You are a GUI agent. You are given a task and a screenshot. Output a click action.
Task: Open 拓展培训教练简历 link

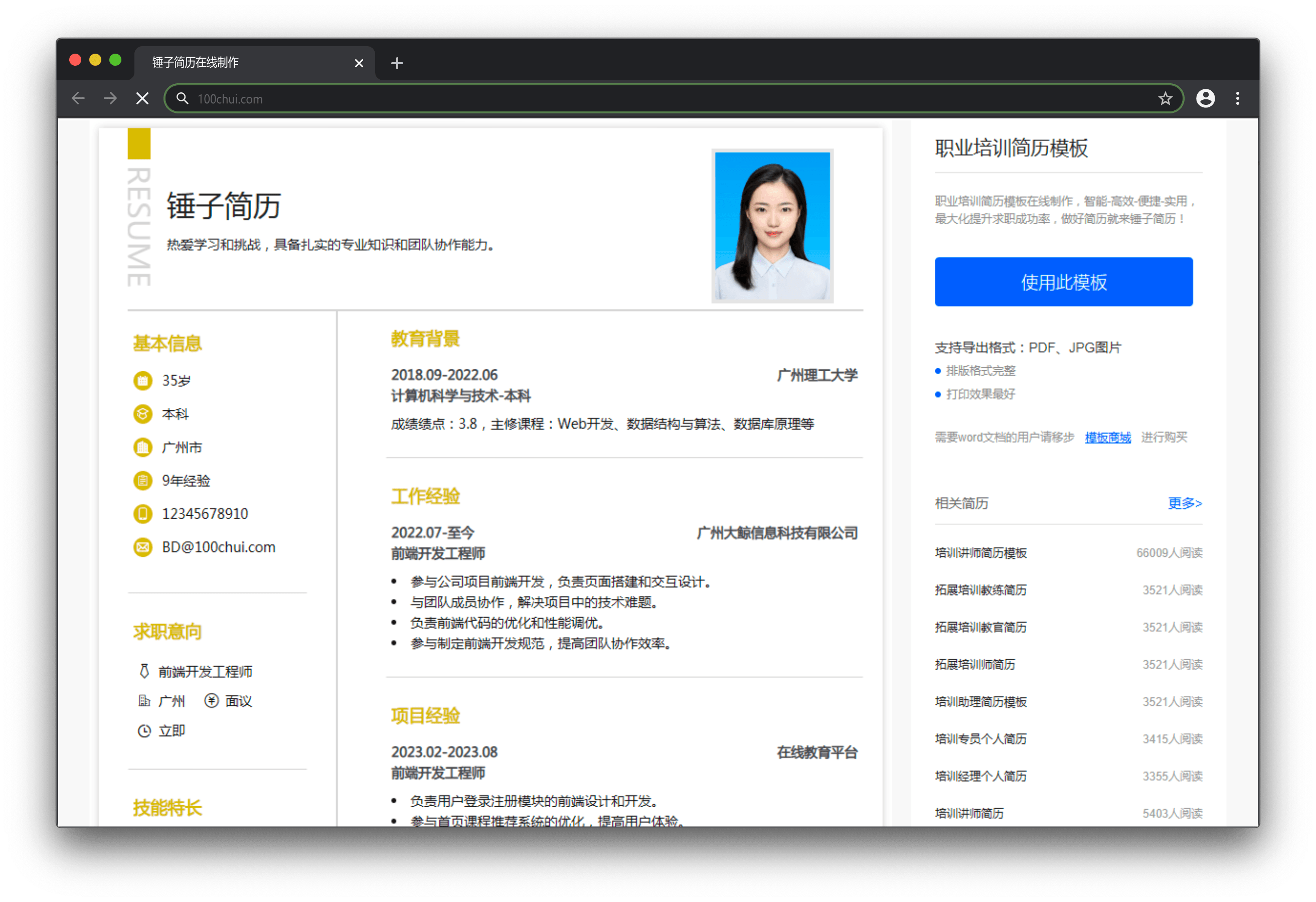click(x=981, y=590)
